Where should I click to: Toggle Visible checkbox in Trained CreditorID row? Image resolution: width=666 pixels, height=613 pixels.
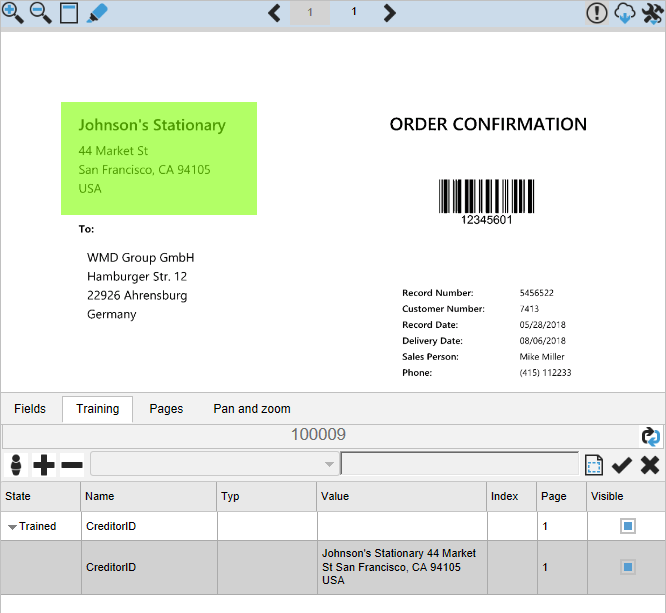coord(628,526)
